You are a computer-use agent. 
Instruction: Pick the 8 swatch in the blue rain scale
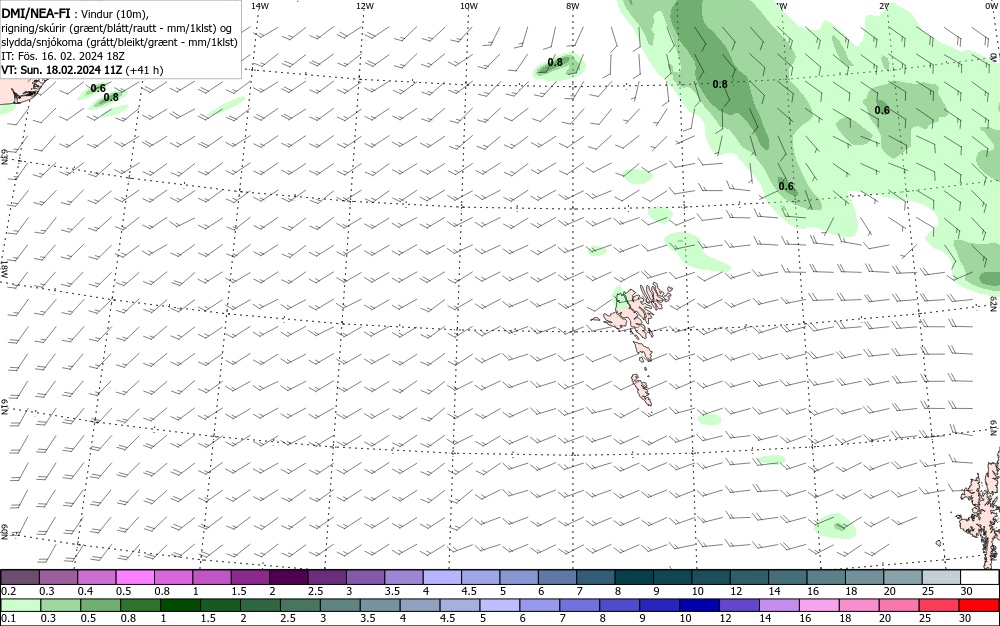click(620, 605)
